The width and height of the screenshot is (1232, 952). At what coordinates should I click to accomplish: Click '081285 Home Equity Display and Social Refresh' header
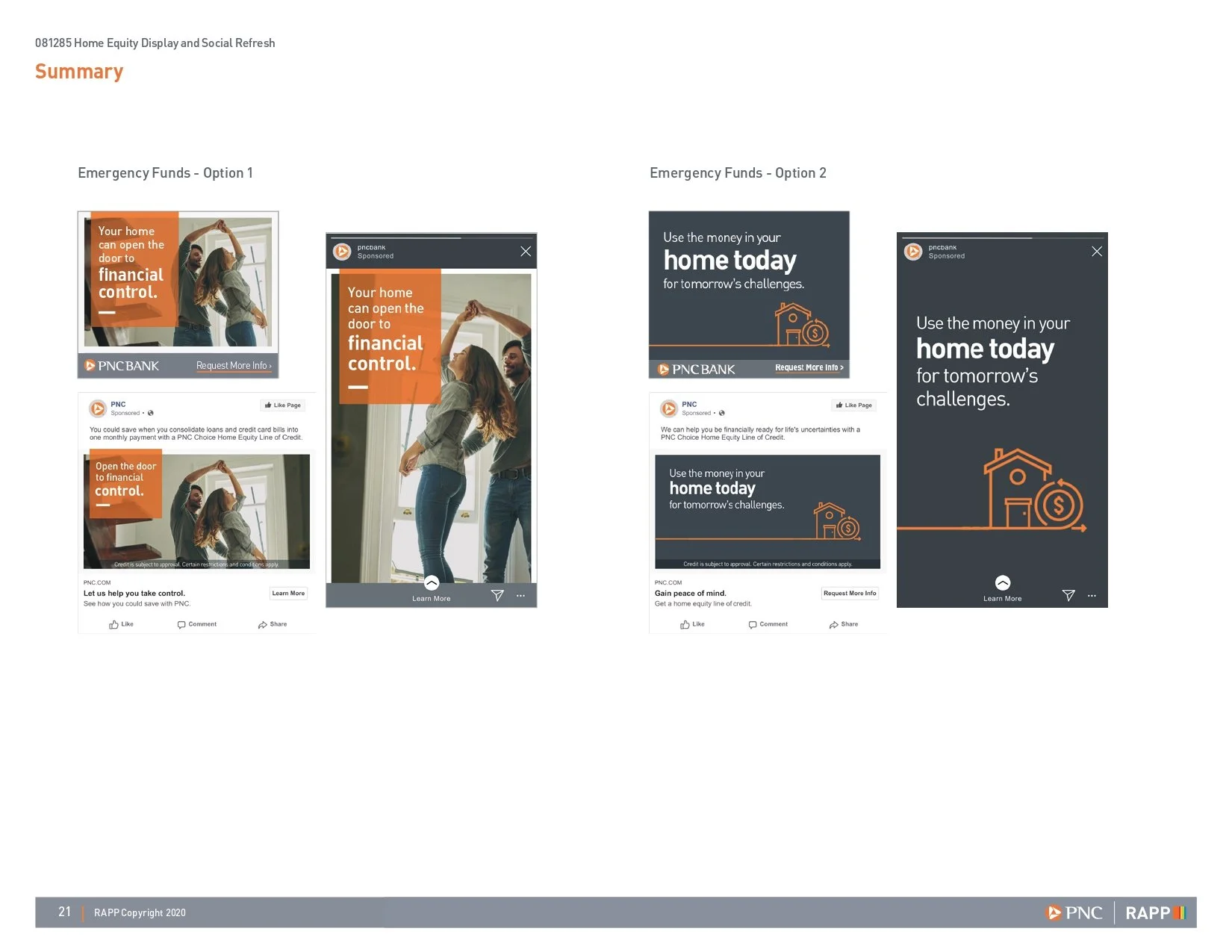(155, 43)
